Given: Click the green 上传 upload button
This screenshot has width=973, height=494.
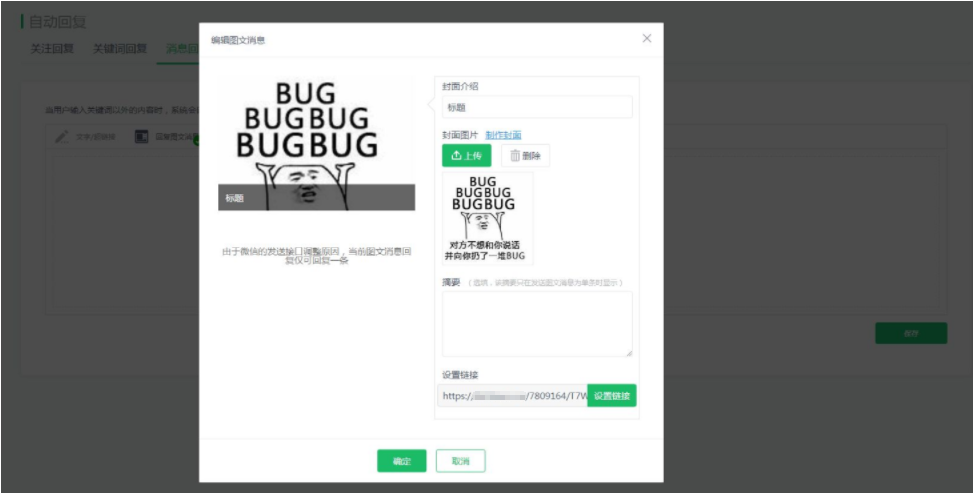Looking at the screenshot, I should click(x=467, y=156).
